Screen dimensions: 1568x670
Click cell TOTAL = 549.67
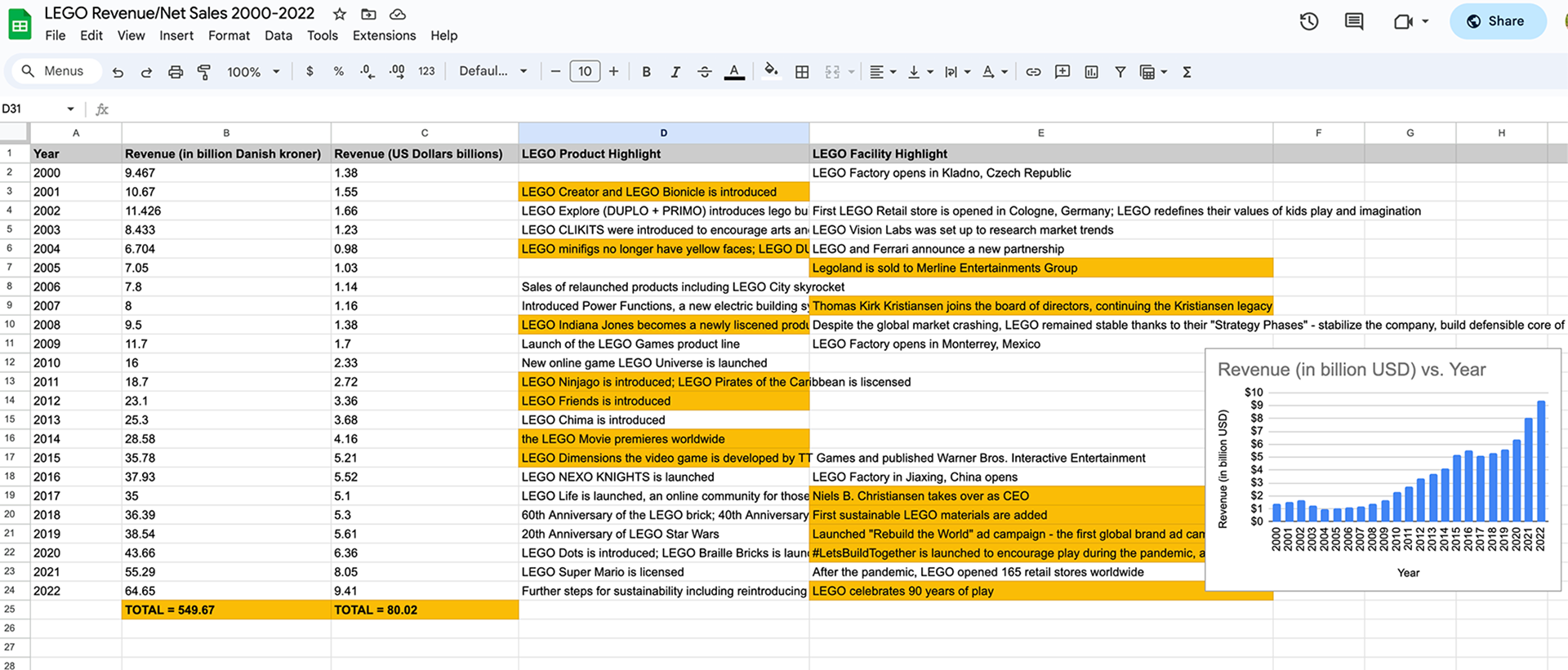pos(226,610)
